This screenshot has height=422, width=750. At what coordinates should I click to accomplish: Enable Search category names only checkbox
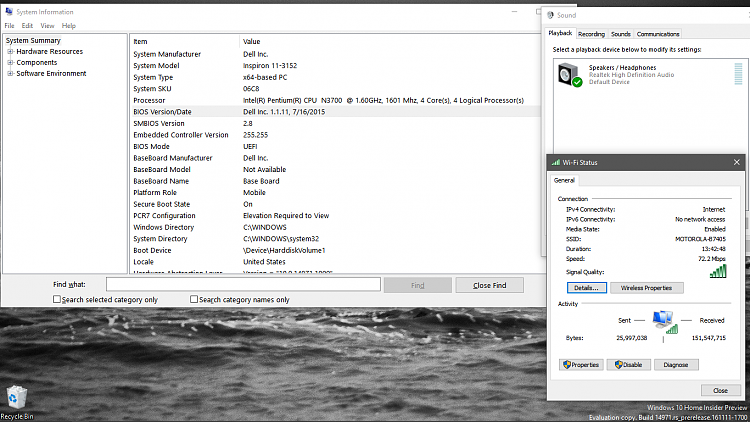coord(194,300)
